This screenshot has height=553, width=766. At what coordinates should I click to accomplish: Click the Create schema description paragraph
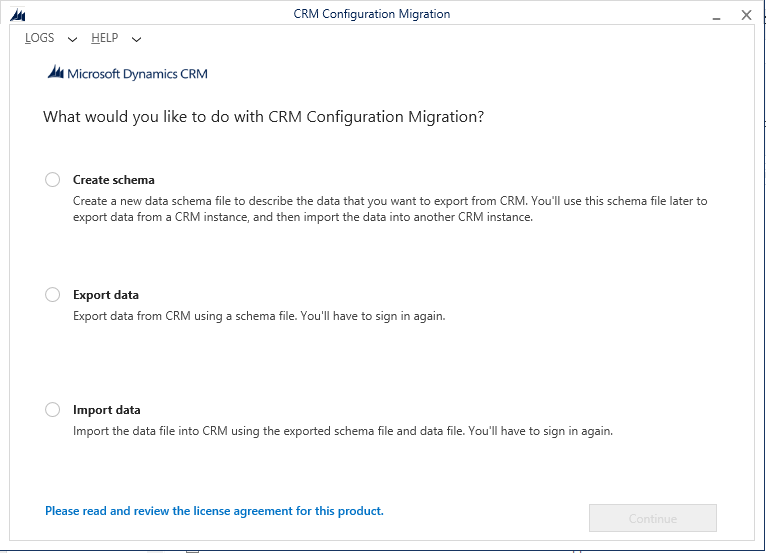[x=390, y=209]
